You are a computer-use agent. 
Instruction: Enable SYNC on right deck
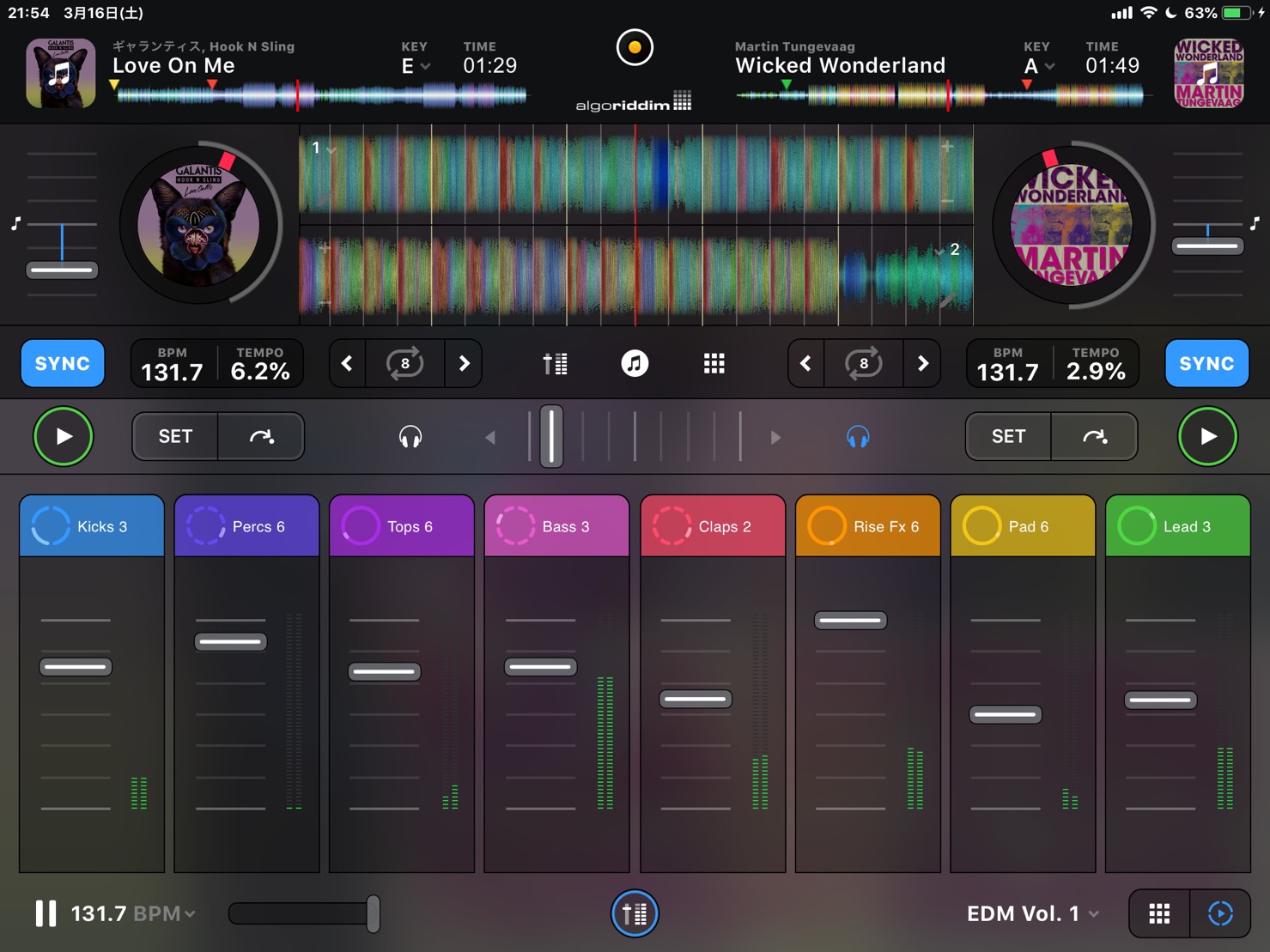(x=1206, y=363)
